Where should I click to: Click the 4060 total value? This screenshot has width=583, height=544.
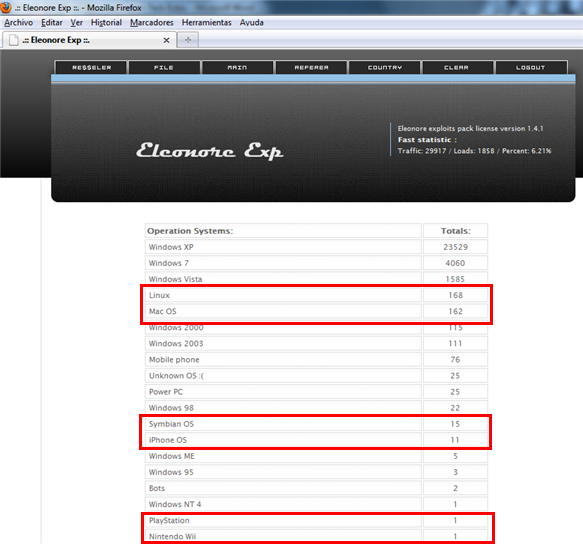click(x=455, y=263)
